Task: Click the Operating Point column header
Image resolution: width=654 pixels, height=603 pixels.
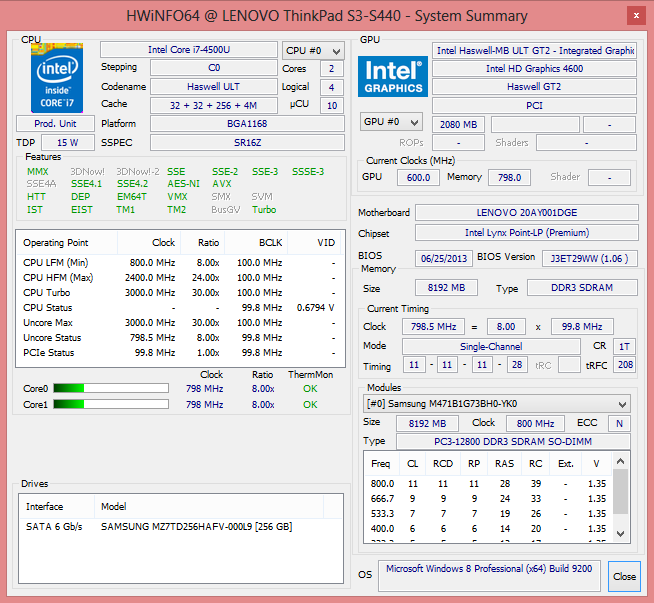Action: pos(67,243)
